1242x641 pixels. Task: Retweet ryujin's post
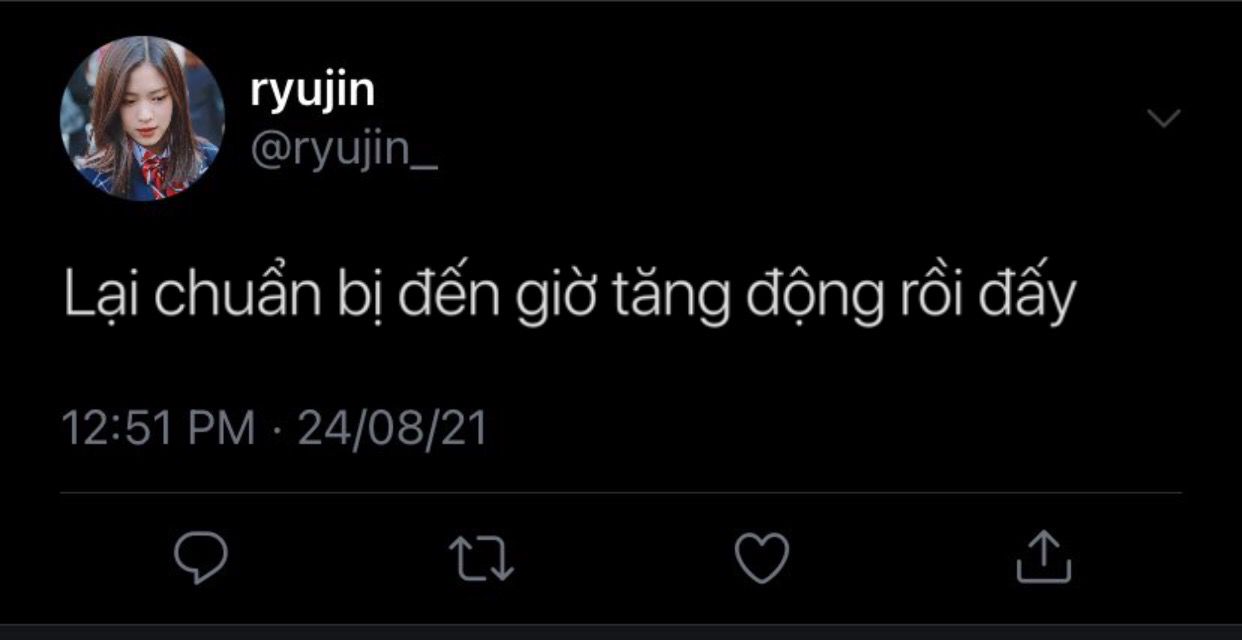482,558
